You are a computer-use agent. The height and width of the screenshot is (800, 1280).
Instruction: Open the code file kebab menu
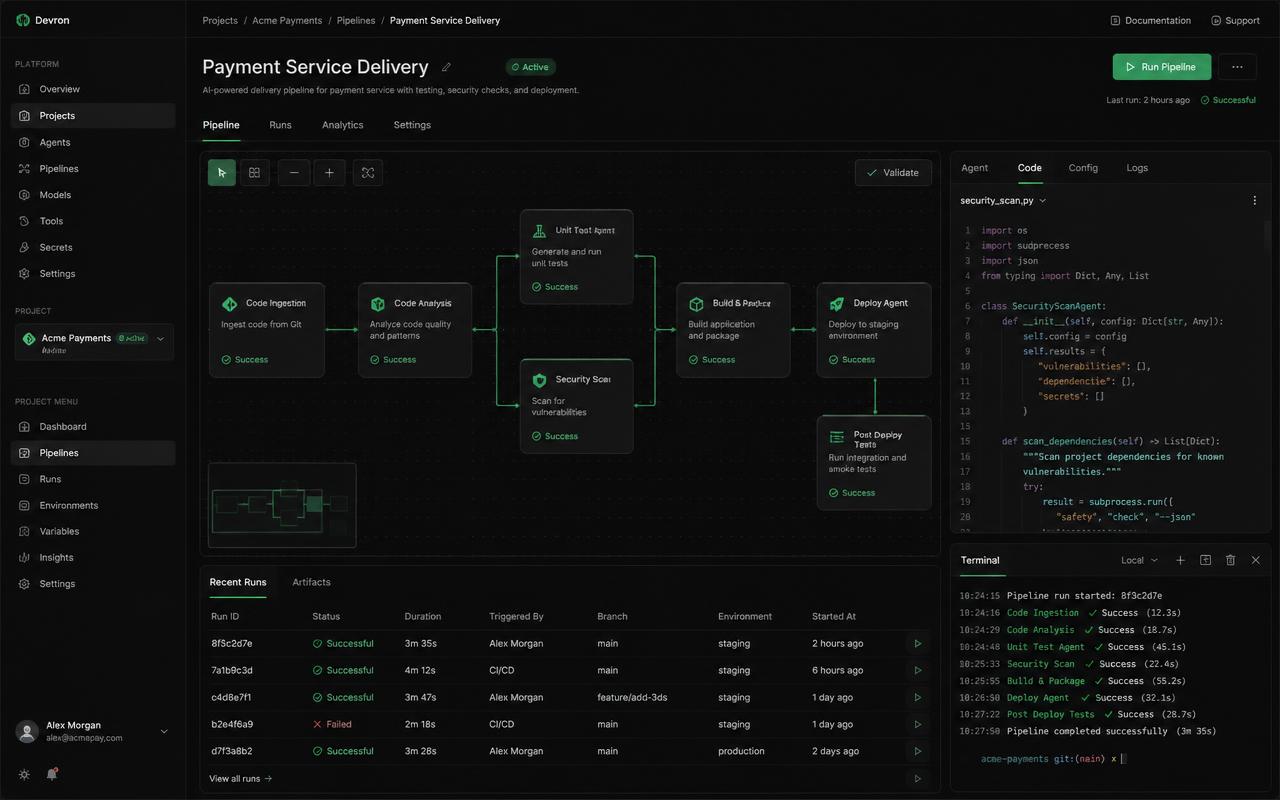1255,200
